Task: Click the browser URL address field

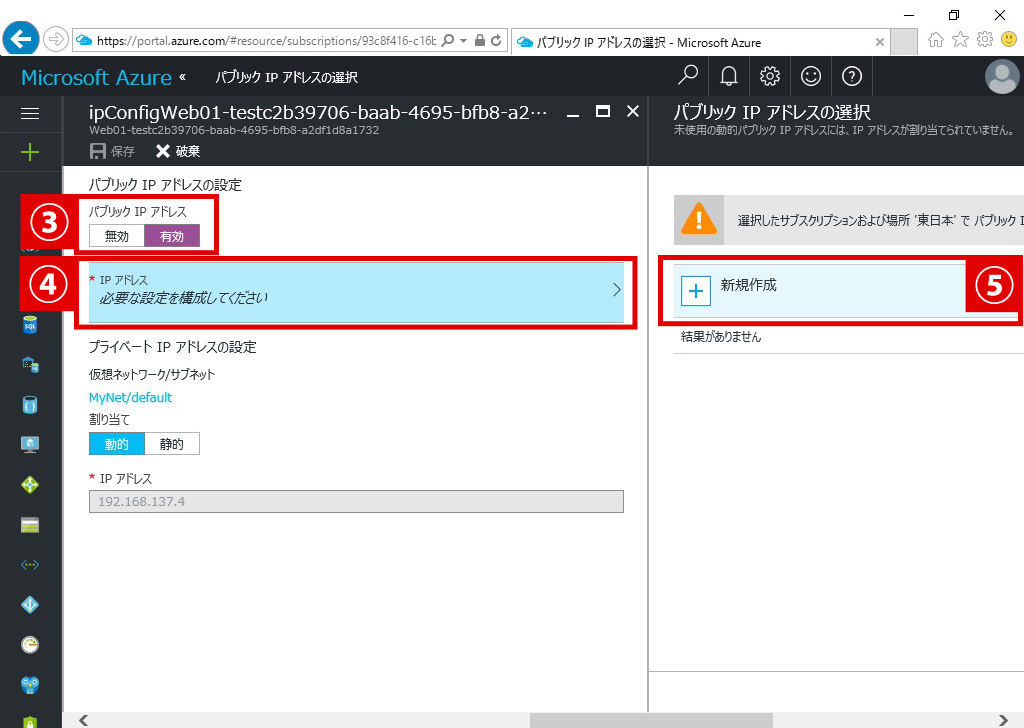Action: point(266,40)
